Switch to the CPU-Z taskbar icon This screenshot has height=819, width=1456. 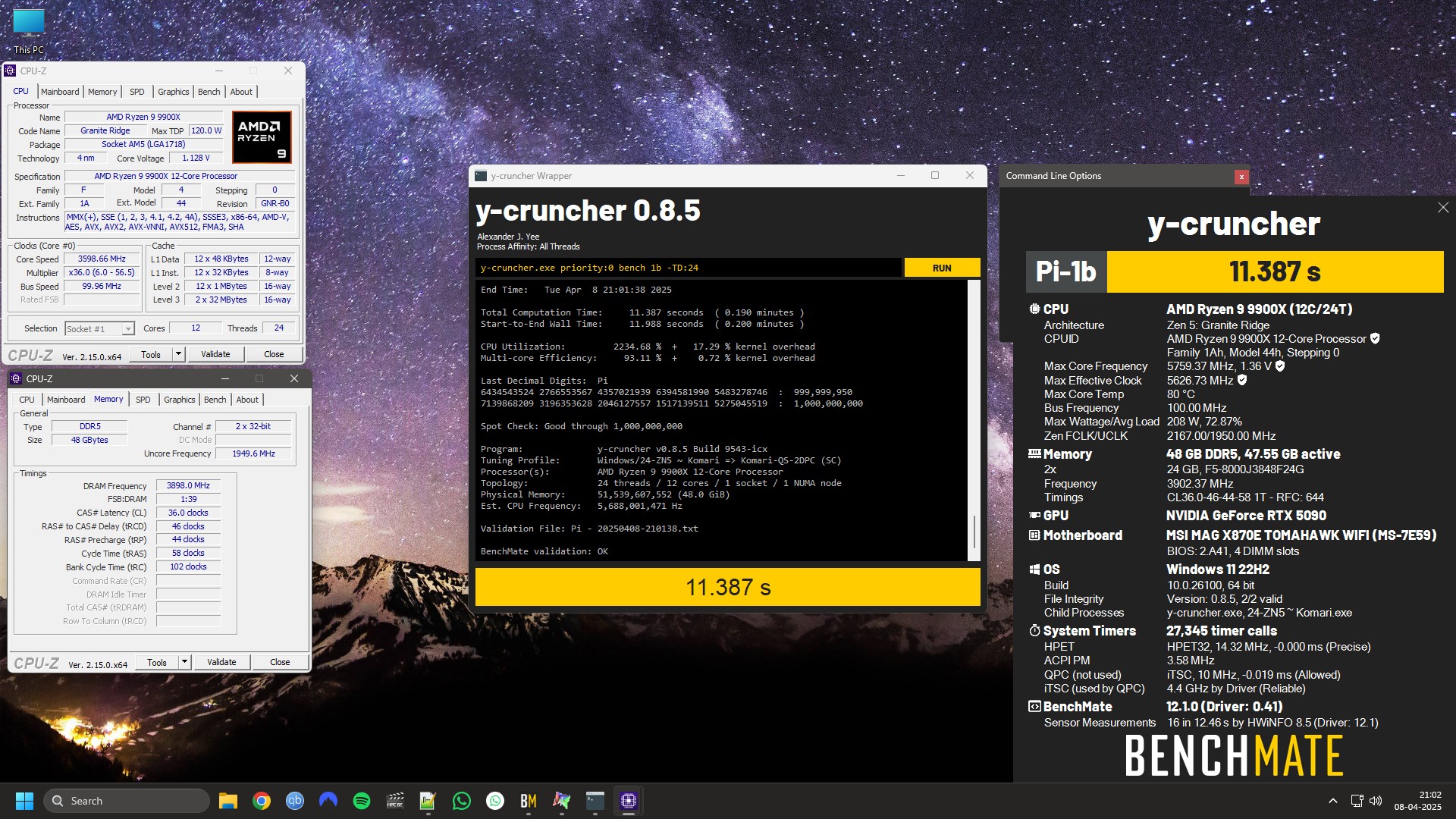[x=629, y=801]
